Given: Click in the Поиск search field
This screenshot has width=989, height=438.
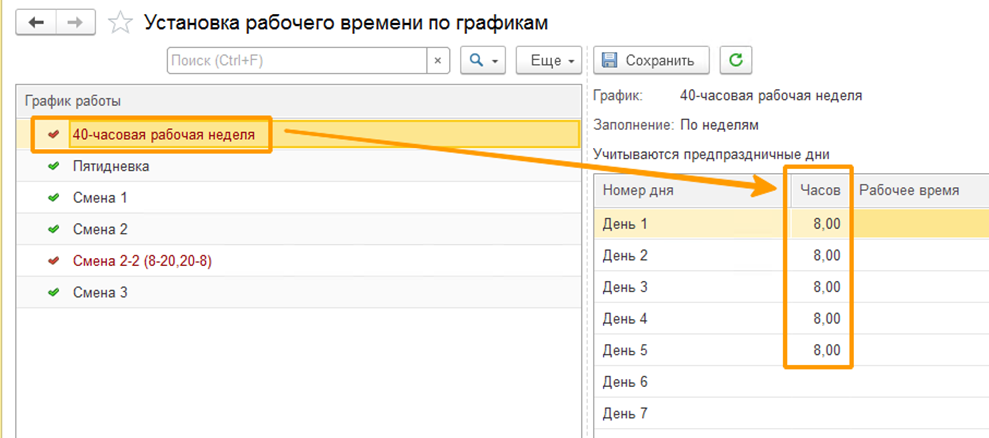Looking at the screenshot, I should click(297, 60).
